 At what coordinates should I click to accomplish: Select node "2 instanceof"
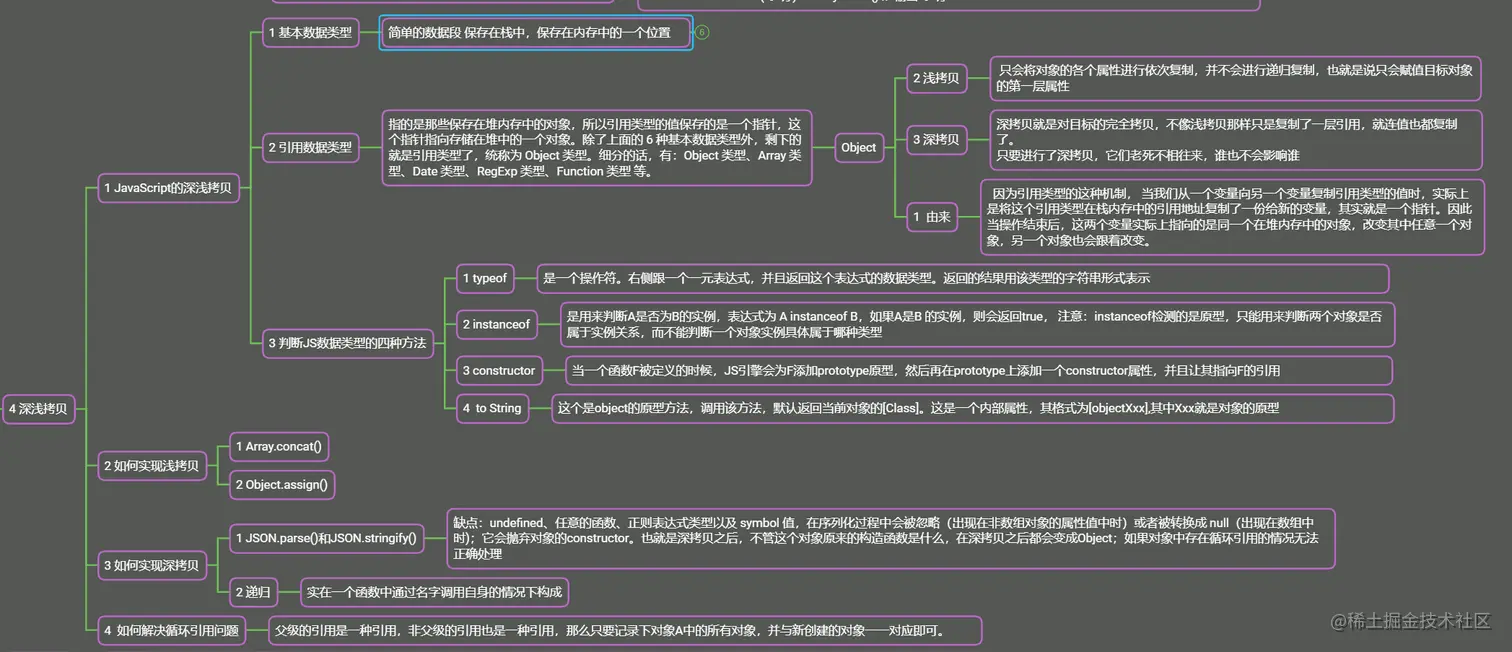496,324
